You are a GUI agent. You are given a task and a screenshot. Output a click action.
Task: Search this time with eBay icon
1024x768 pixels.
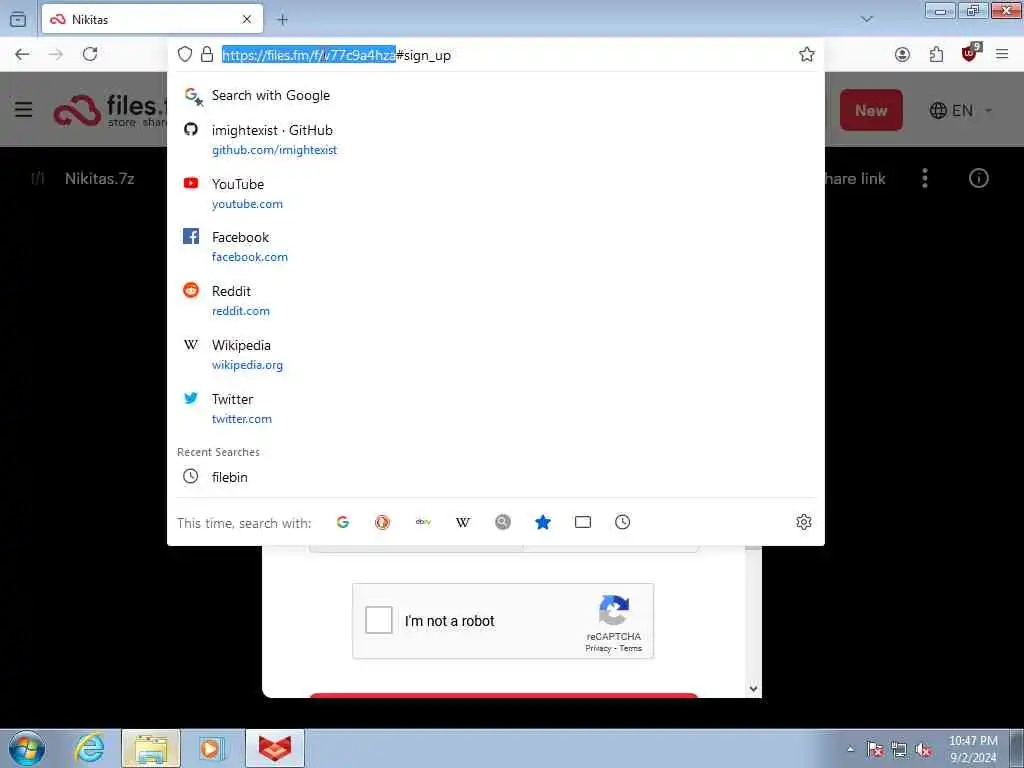[x=423, y=522]
